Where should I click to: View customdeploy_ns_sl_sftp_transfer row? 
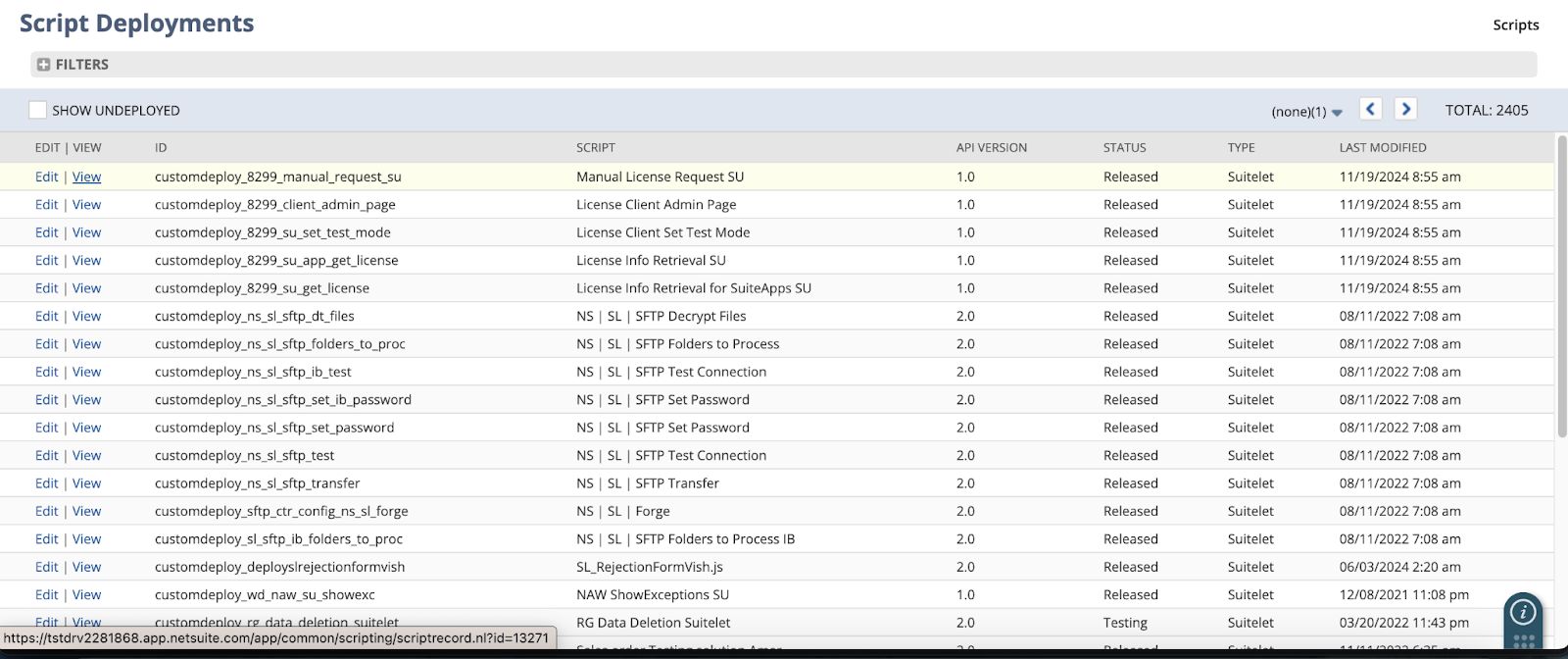pyautogui.click(x=86, y=483)
